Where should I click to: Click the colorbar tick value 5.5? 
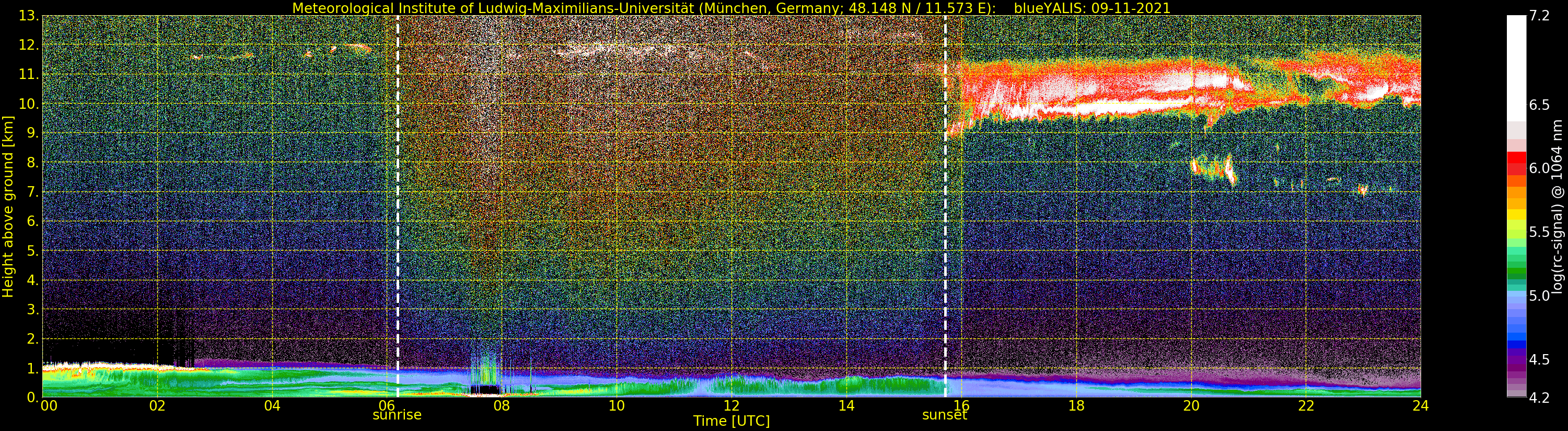1539,232
